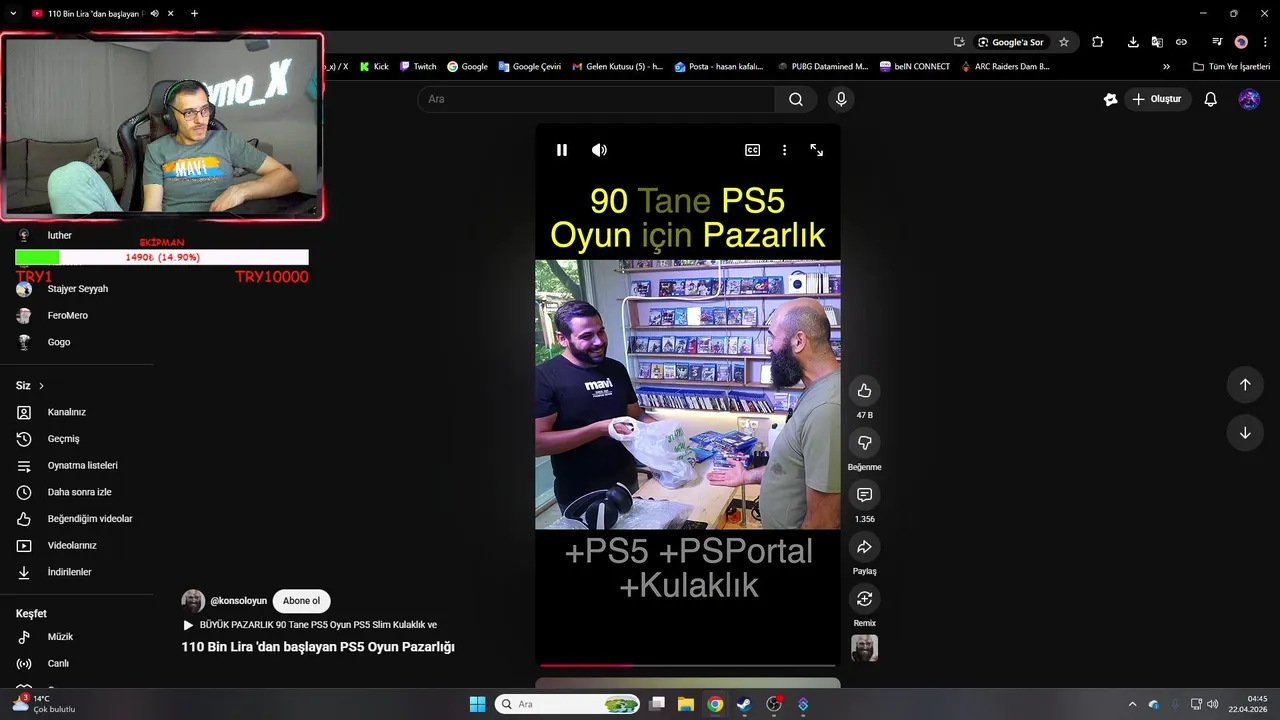
Task: Open Chrome media controls icon
Action: (x=1217, y=42)
